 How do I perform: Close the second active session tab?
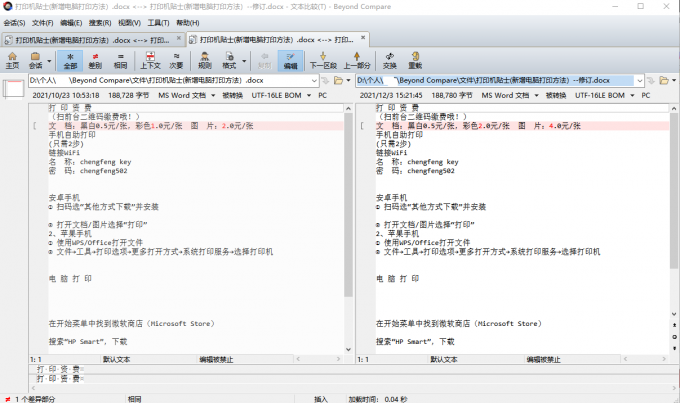pyautogui.click(x=363, y=38)
